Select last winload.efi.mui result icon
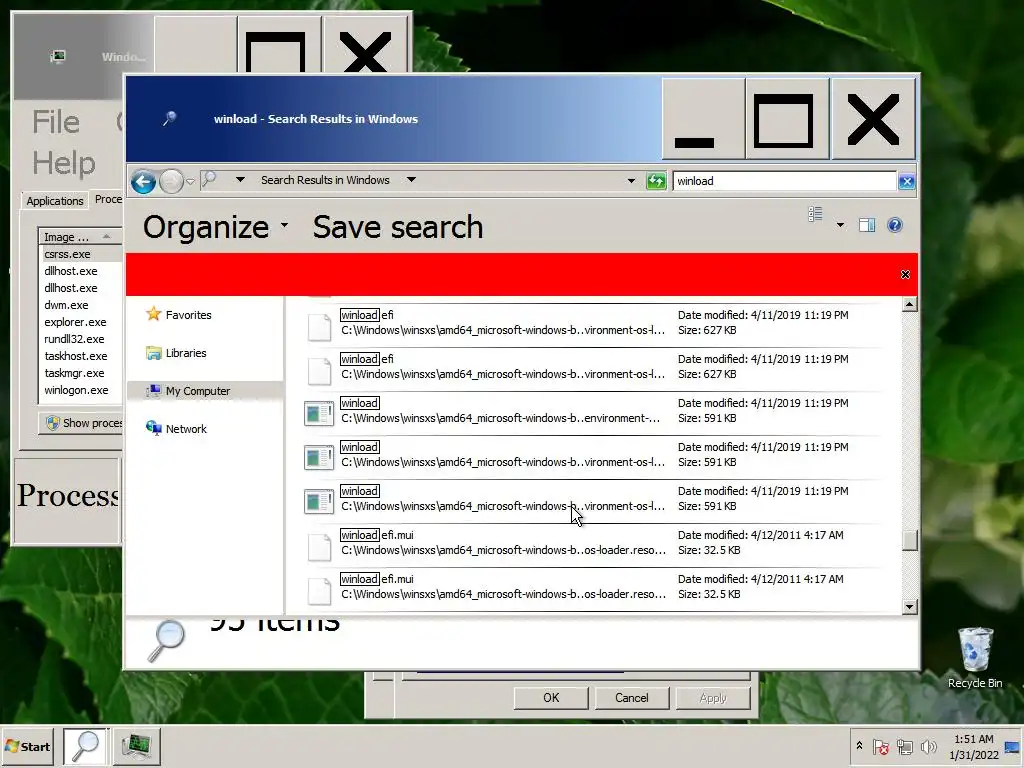This screenshot has height=768, width=1024. coord(319,590)
